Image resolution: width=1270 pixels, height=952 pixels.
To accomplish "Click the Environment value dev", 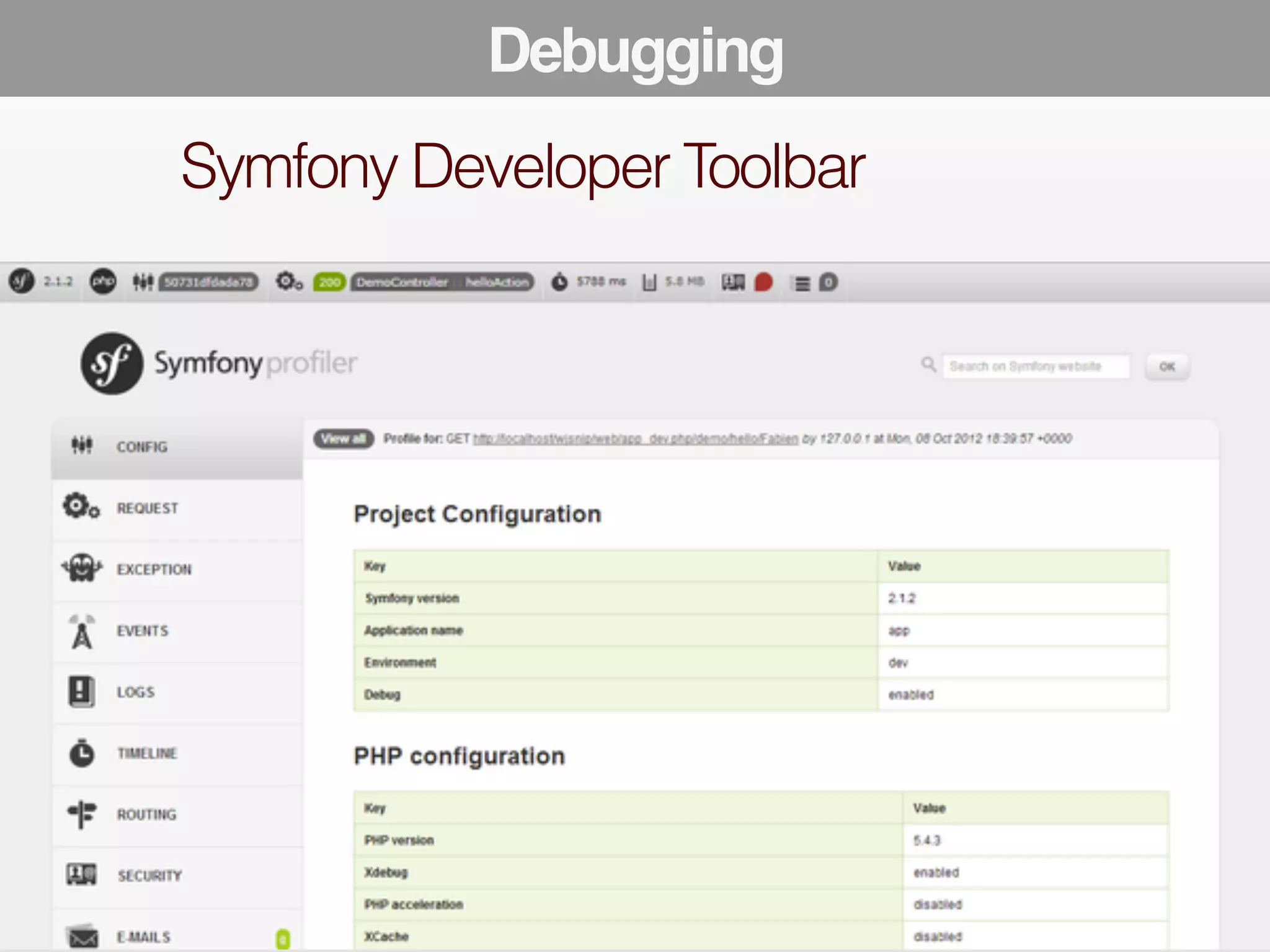I will (898, 663).
